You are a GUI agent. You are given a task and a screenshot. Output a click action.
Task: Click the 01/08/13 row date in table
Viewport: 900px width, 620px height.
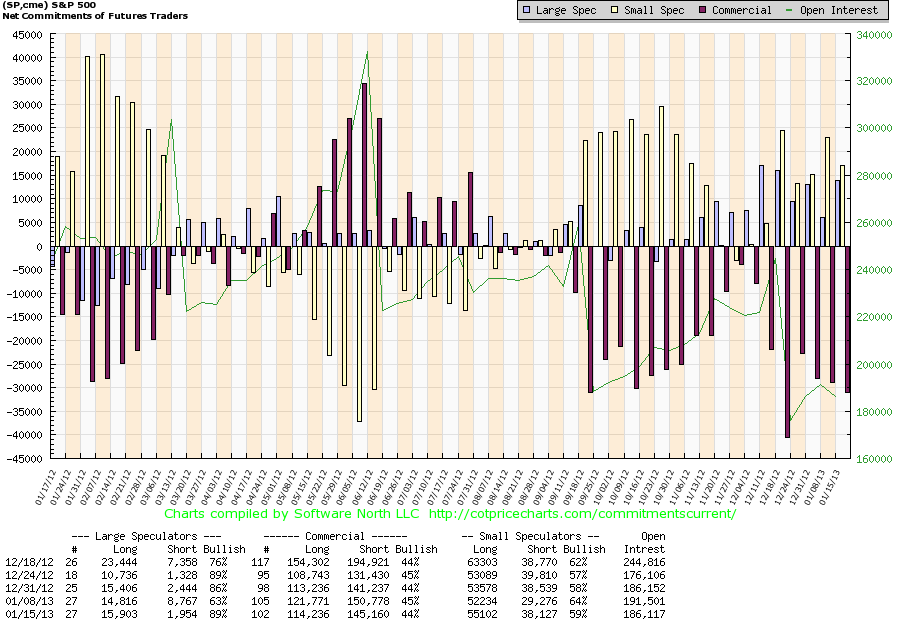(x=29, y=601)
